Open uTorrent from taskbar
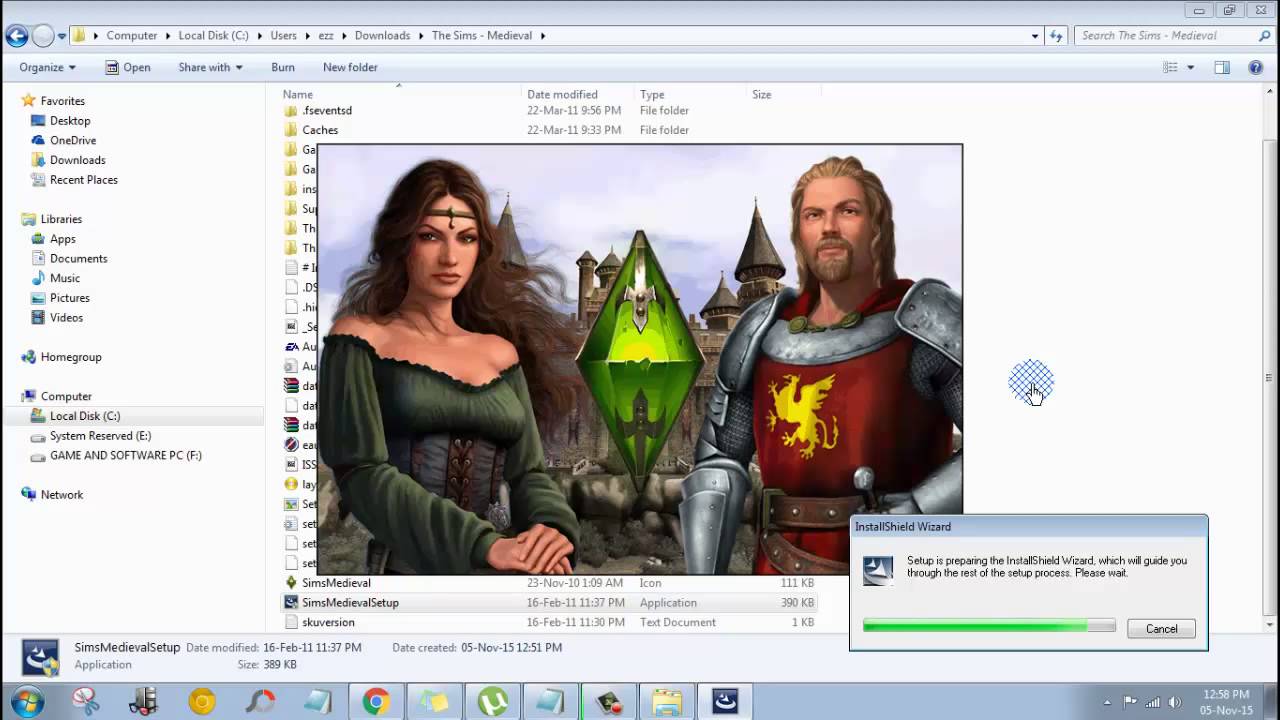Screen dimensions: 1280x720 coord(493,702)
